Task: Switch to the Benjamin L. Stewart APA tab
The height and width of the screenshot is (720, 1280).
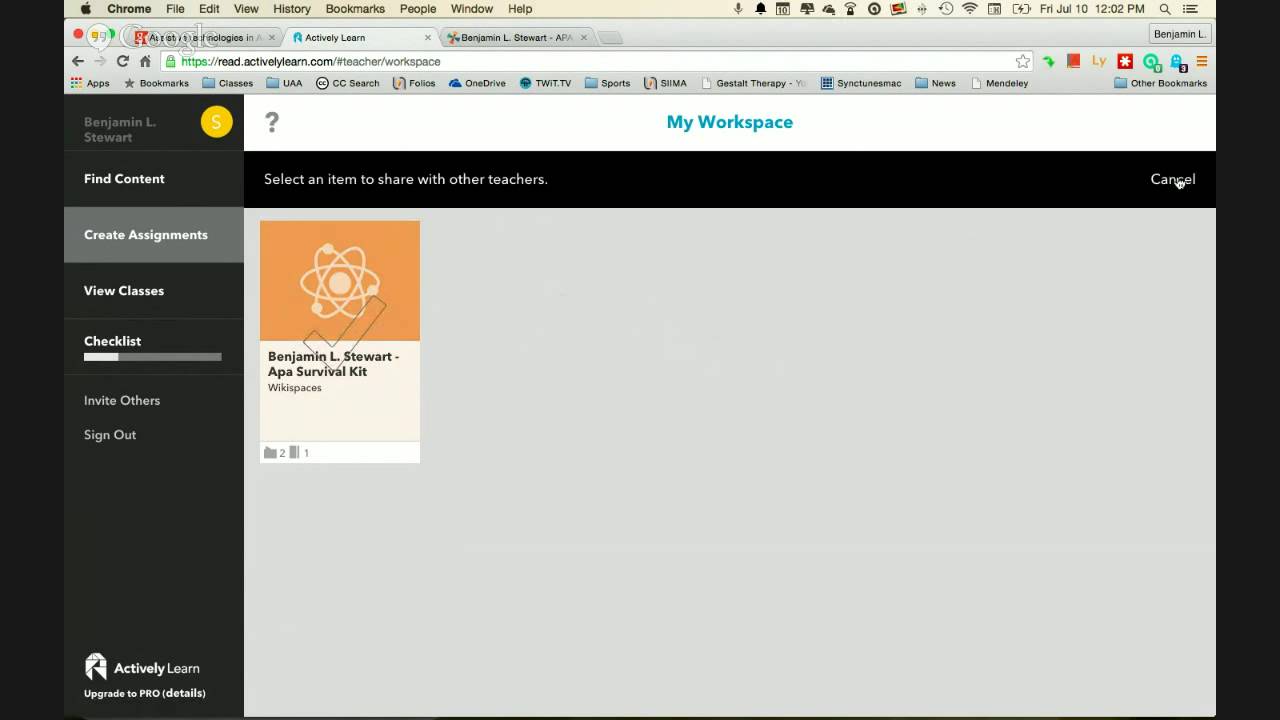Action: pyautogui.click(x=515, y=37)
